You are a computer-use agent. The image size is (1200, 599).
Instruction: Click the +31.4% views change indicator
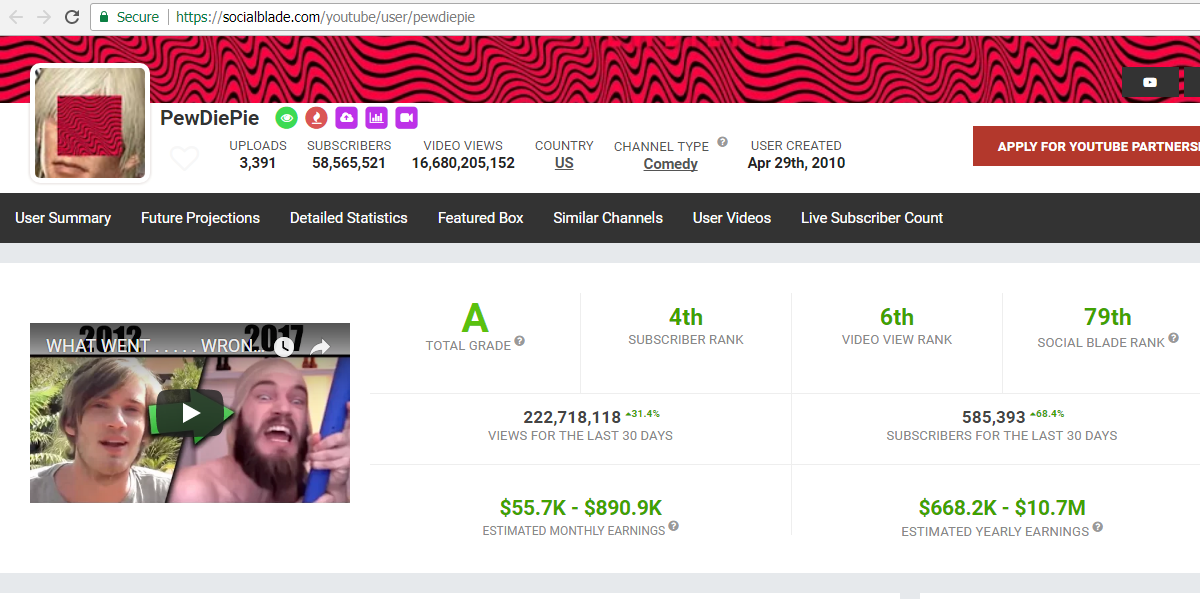point(643,413)
